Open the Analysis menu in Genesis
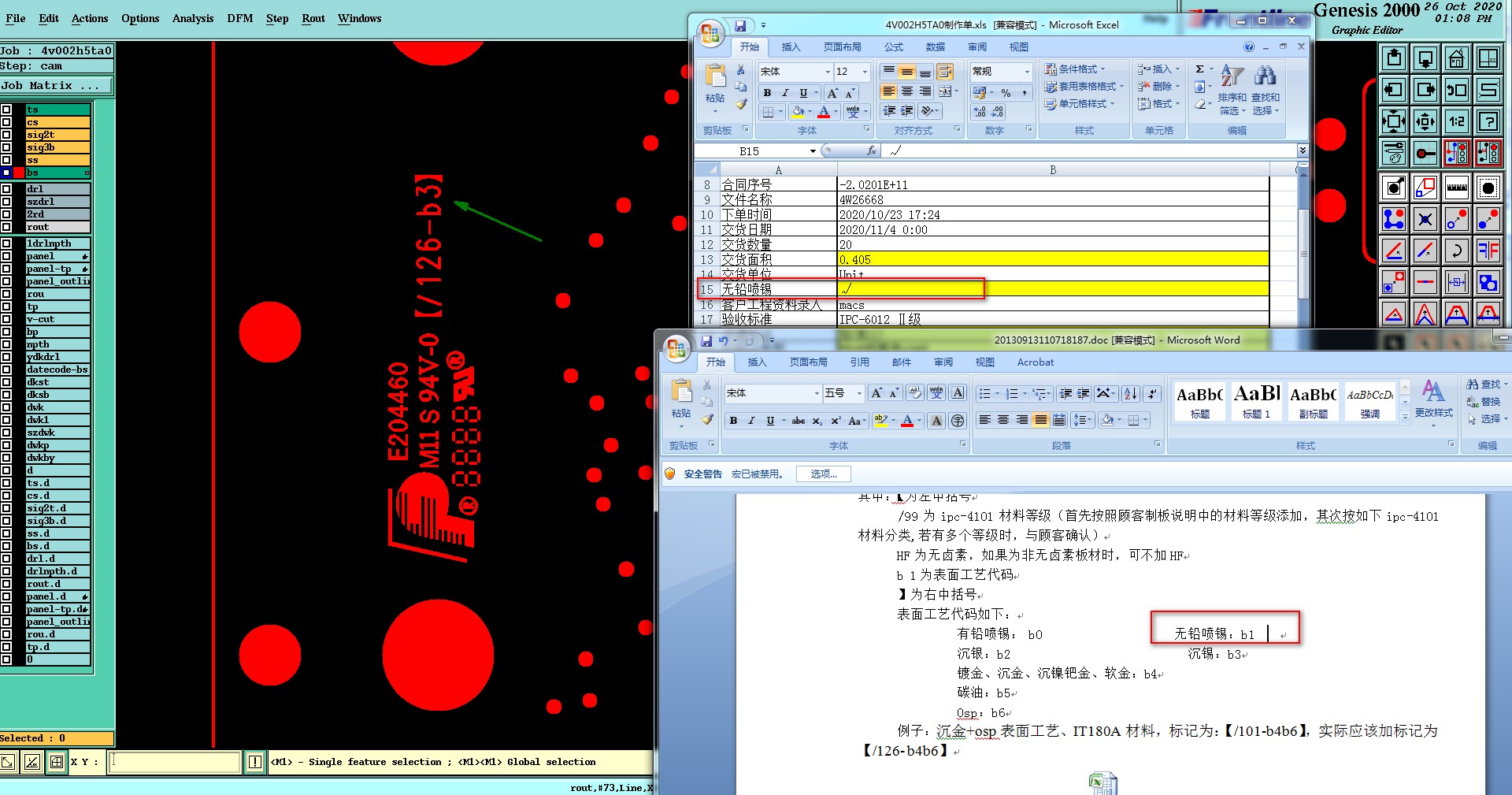The height and width of the screenshot is (795, 1512). click(x=193, y=18)
